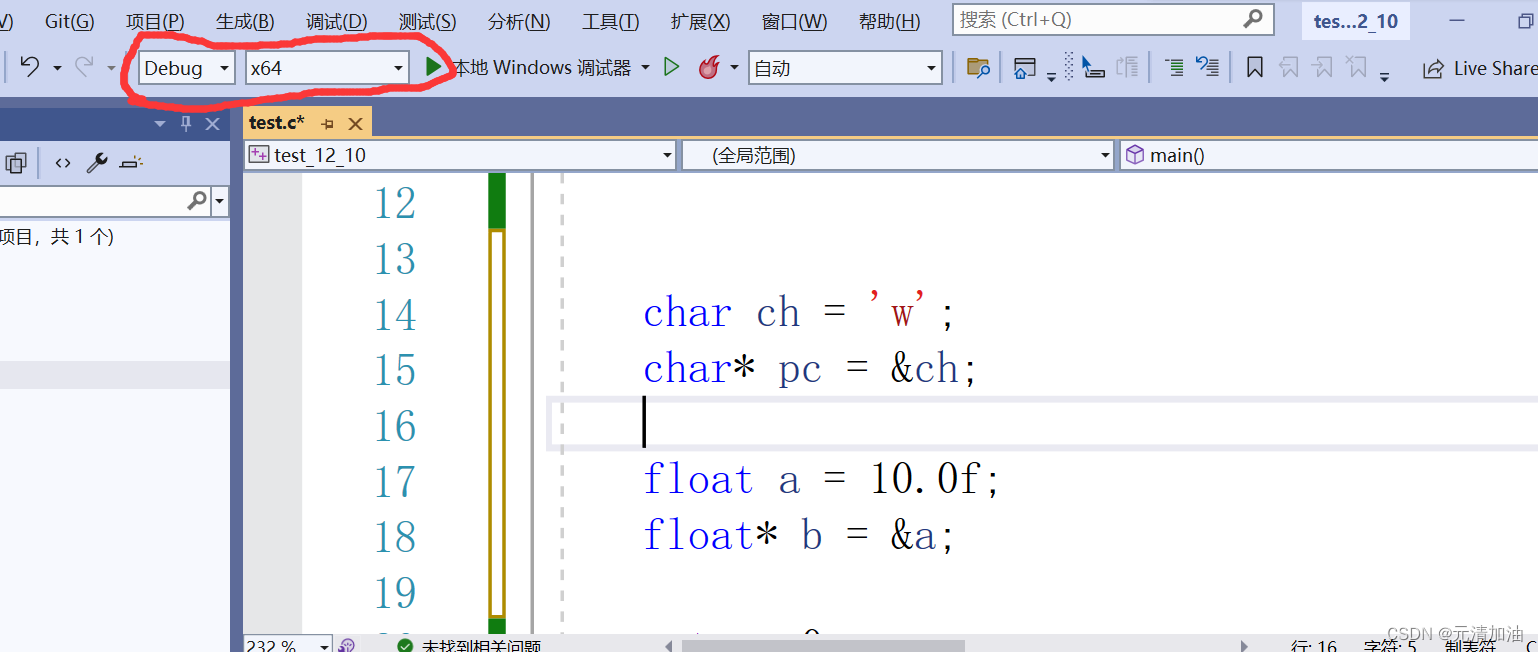Image resolution: width=1538 pixels, height=652 pixels.
Task: Toggle a bookmark on the current line
Action: (x=1253, y=67)
